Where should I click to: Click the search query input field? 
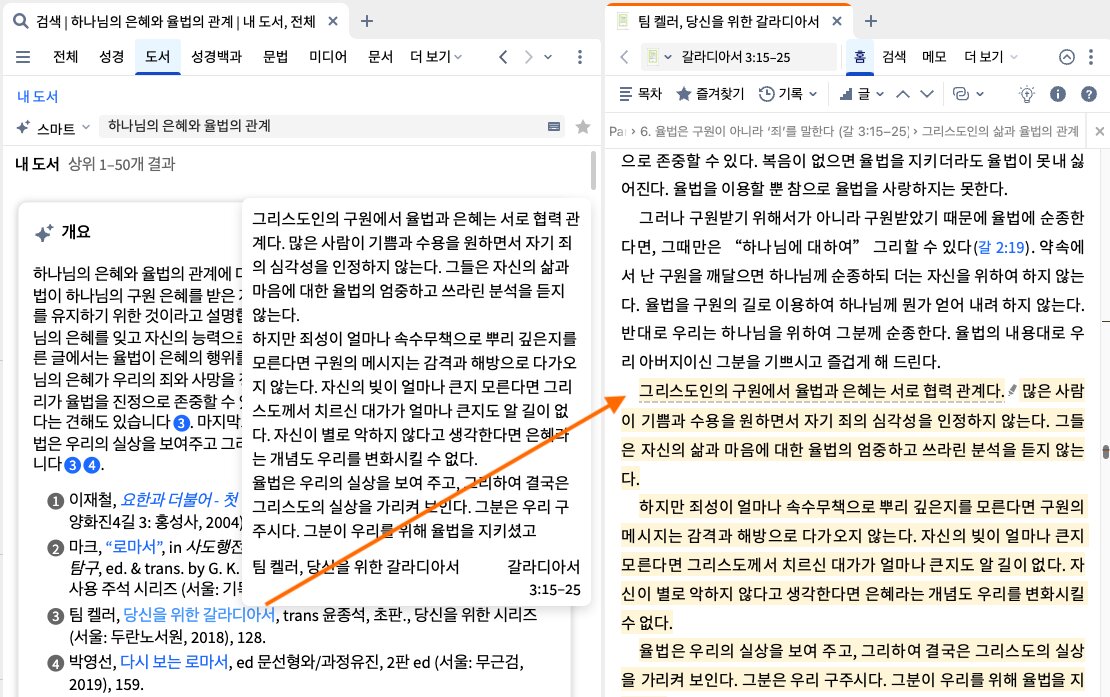pos(326,126)
